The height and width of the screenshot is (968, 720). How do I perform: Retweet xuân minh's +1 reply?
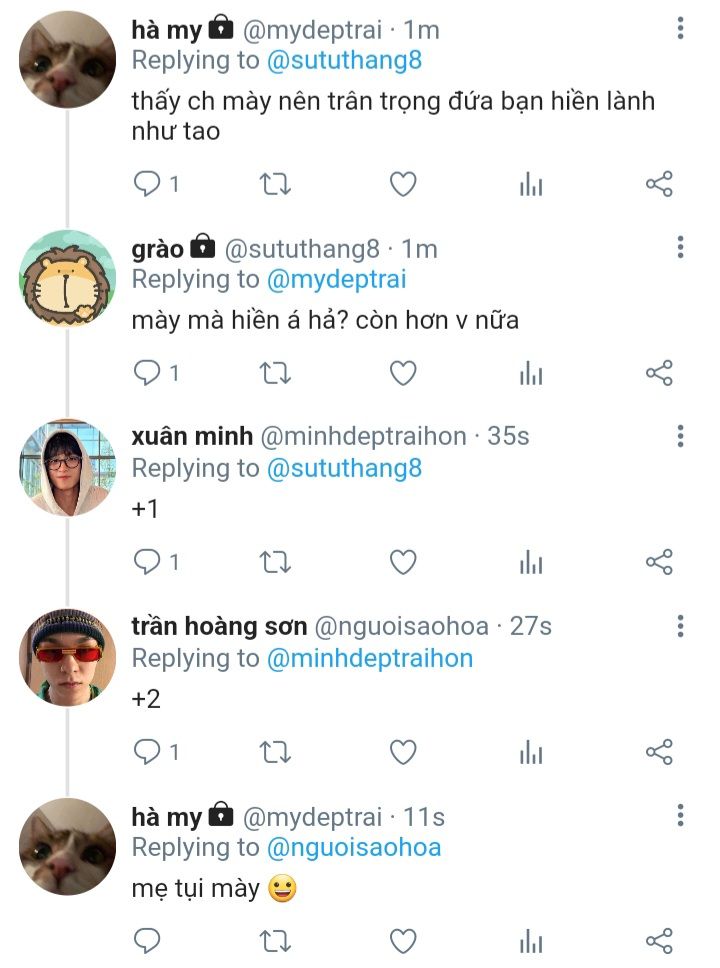click(275, 563)
